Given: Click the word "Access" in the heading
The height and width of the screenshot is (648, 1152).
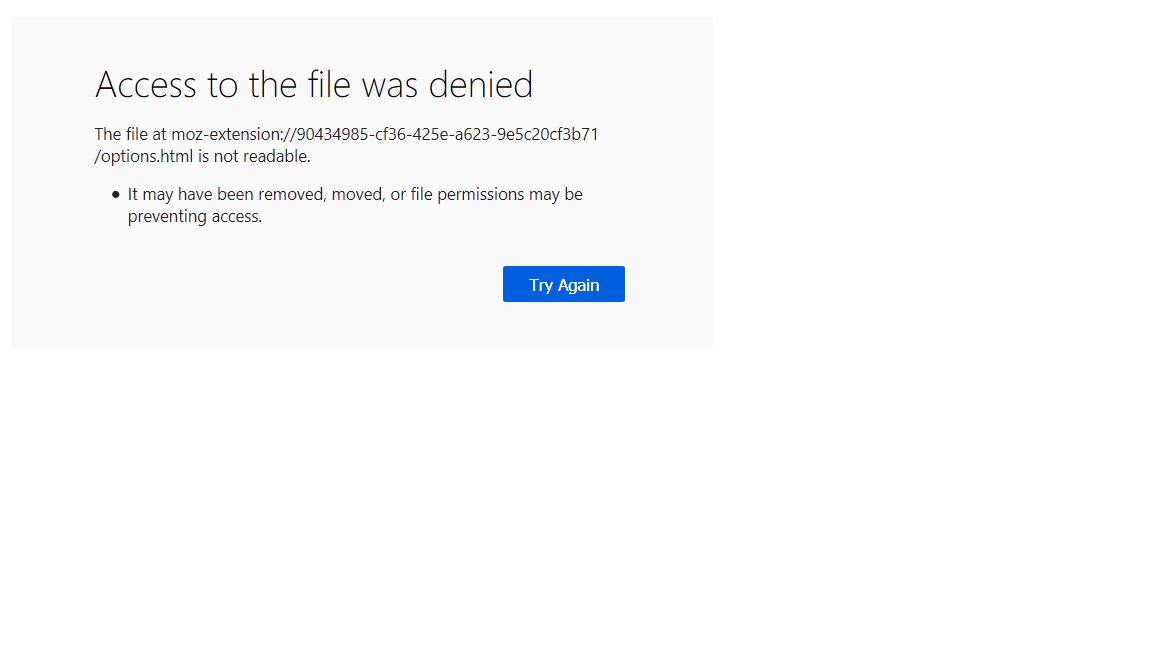Looking at the screenshot, I should [x=146, y=85].
